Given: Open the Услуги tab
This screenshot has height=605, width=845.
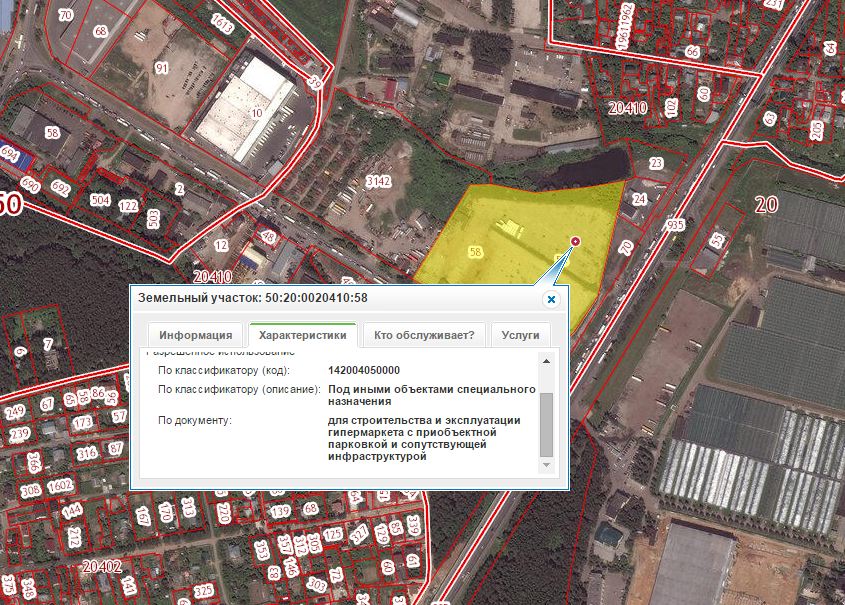Looking at the screenshot, I should click(520, 335).
